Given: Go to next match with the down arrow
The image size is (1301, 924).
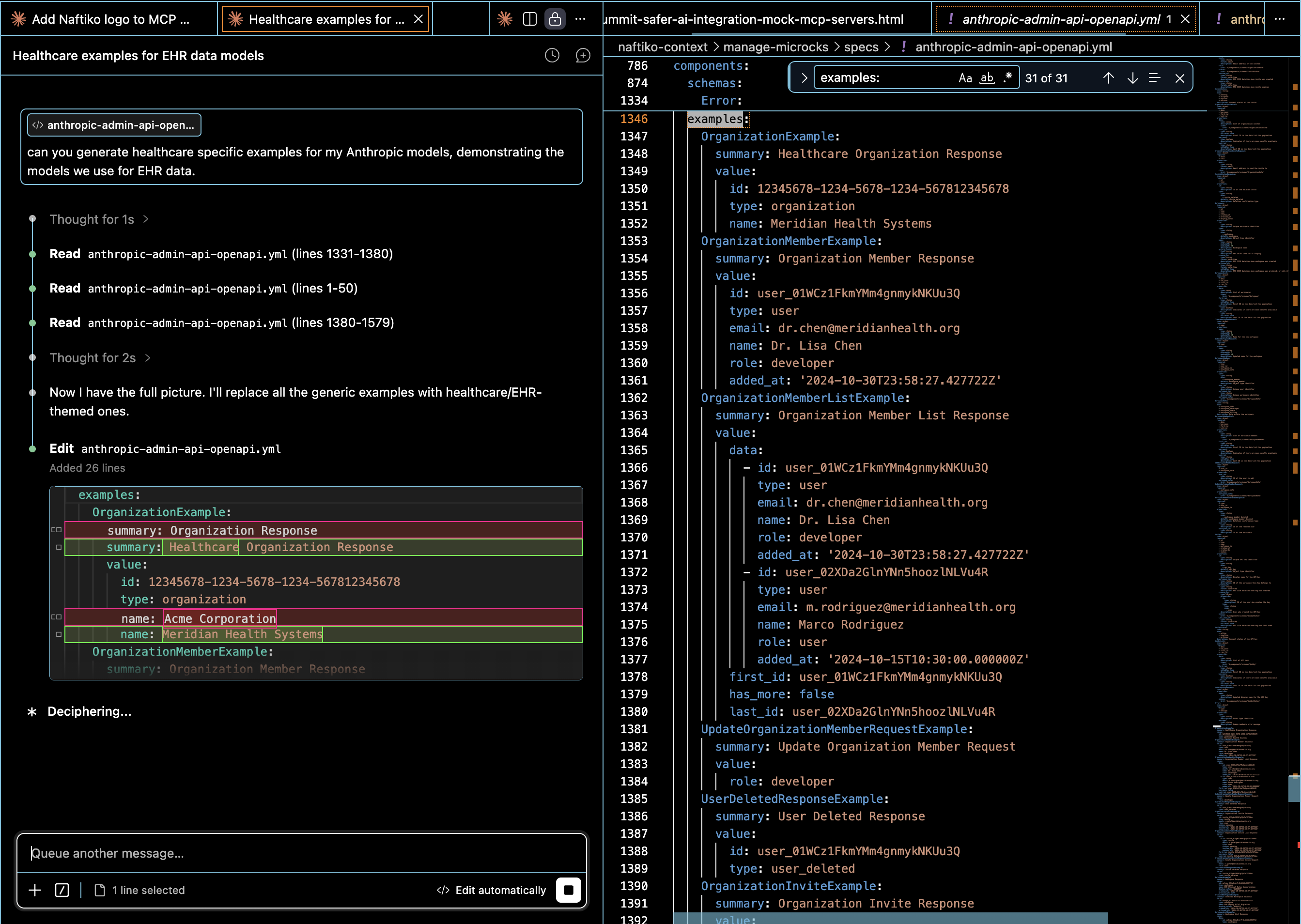Looking at the screenshot, I should [x=1132, y=78].
